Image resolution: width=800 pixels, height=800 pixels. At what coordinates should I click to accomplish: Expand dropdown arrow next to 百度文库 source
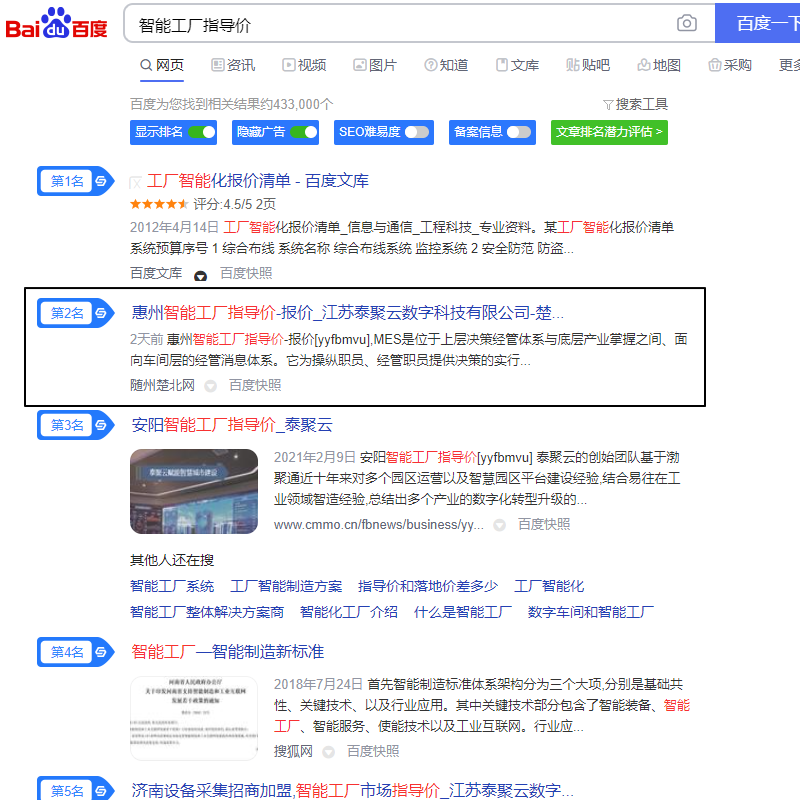(x=201, y=276)
